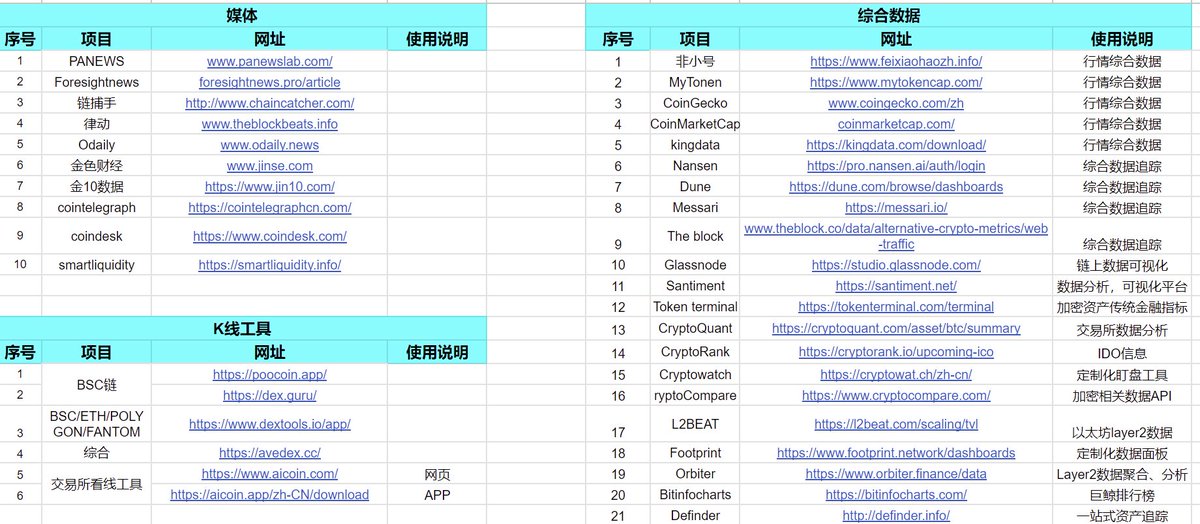Click the BSC/ETH/POLYGON/FANTOM cell
1200x524 pixels.
click(96, 424)
